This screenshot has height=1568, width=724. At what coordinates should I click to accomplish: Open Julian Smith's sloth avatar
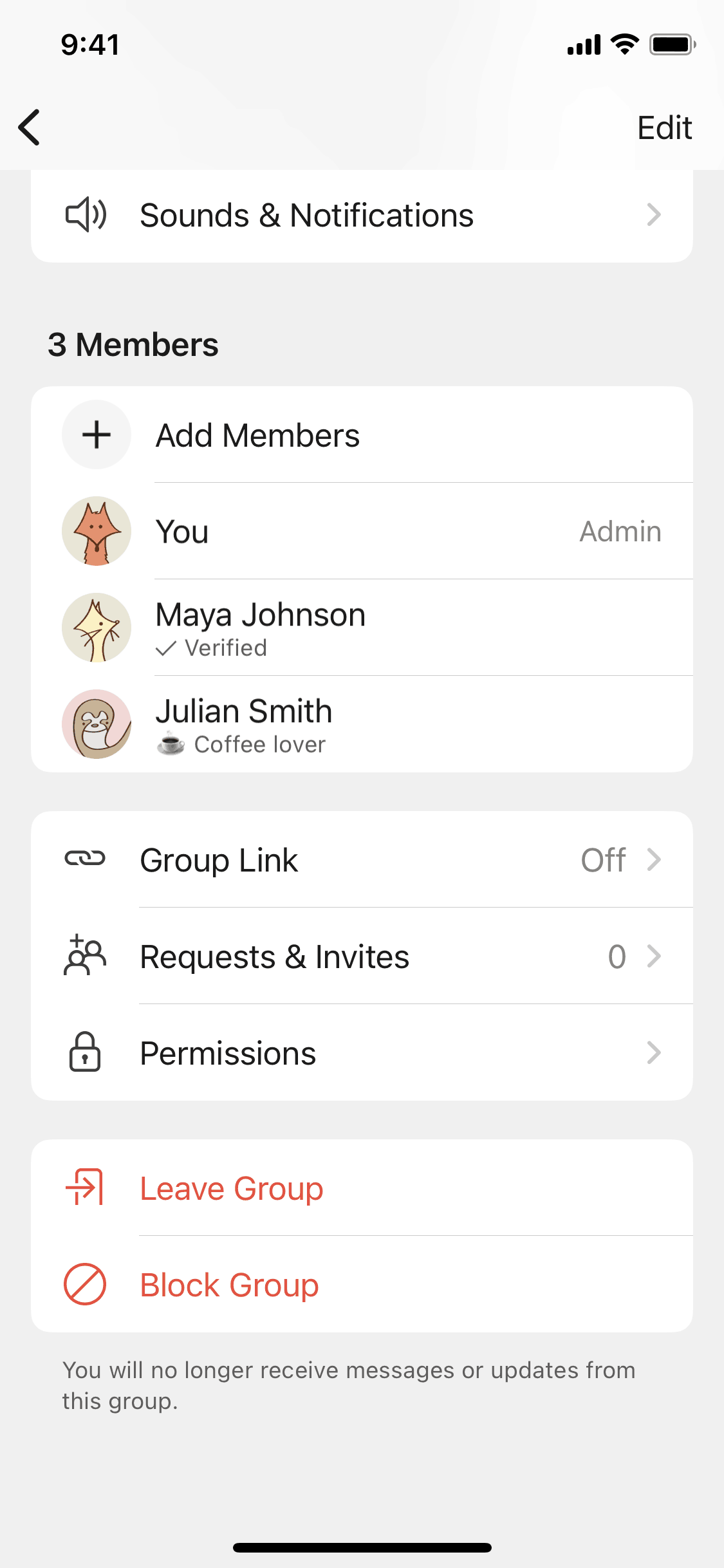[x=97, y=724]
